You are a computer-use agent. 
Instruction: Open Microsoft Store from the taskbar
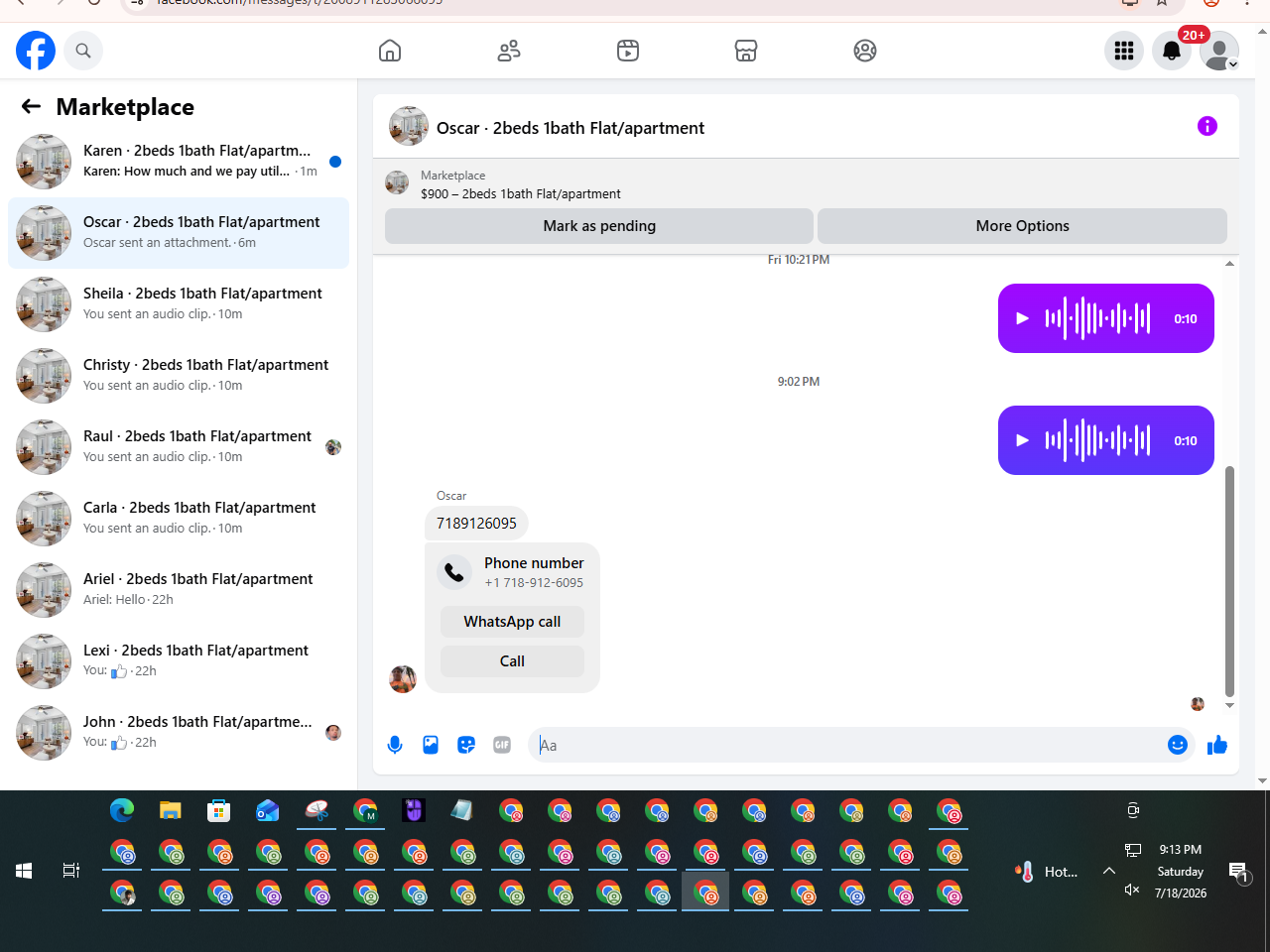click(x=219, y=811)
